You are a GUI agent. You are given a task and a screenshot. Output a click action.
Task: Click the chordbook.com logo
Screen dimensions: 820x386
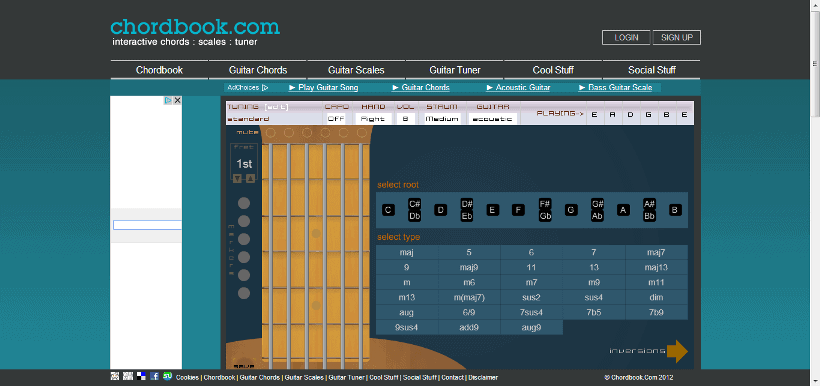(x=195, y=27)
